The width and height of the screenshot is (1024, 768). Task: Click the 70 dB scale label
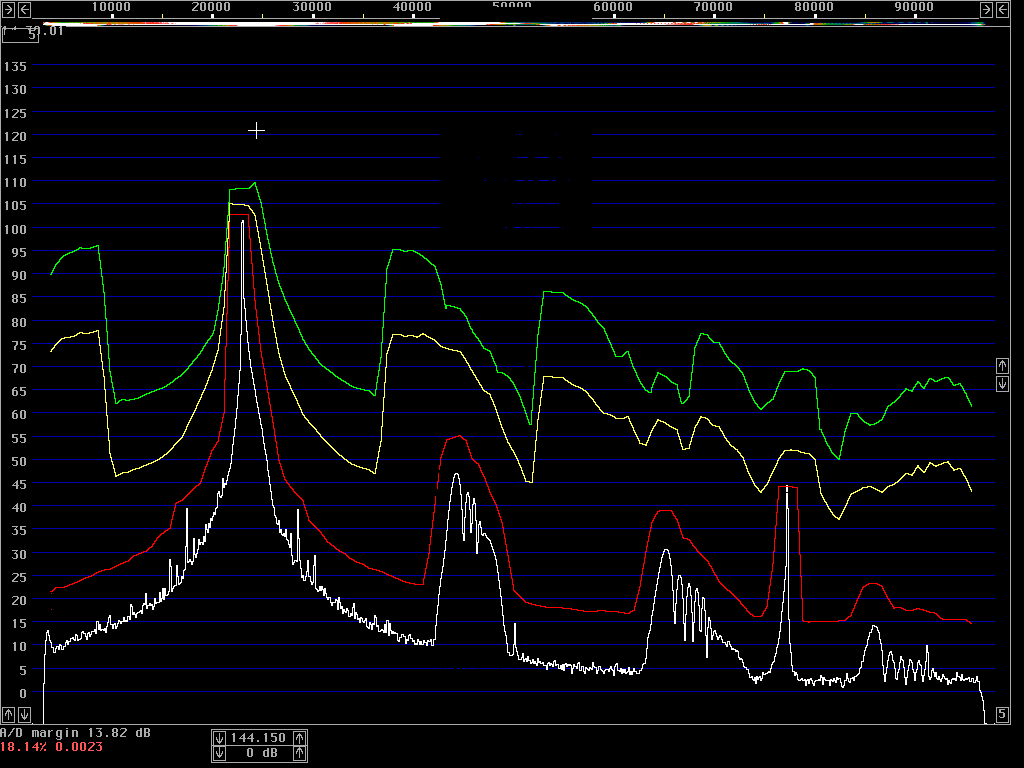click(19, 368)
